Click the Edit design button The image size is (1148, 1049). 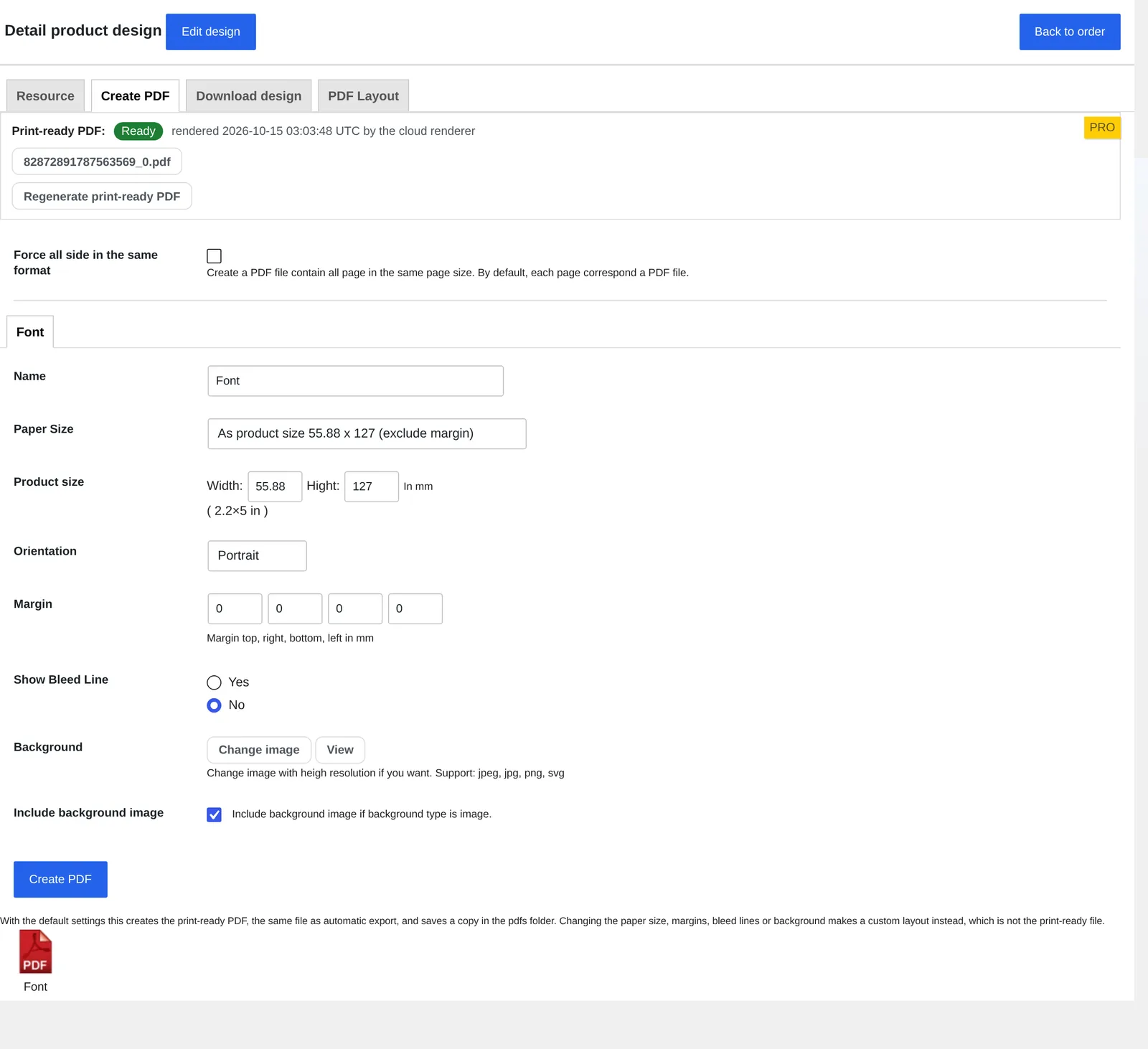pyautogui.click(x=211, y=32)
